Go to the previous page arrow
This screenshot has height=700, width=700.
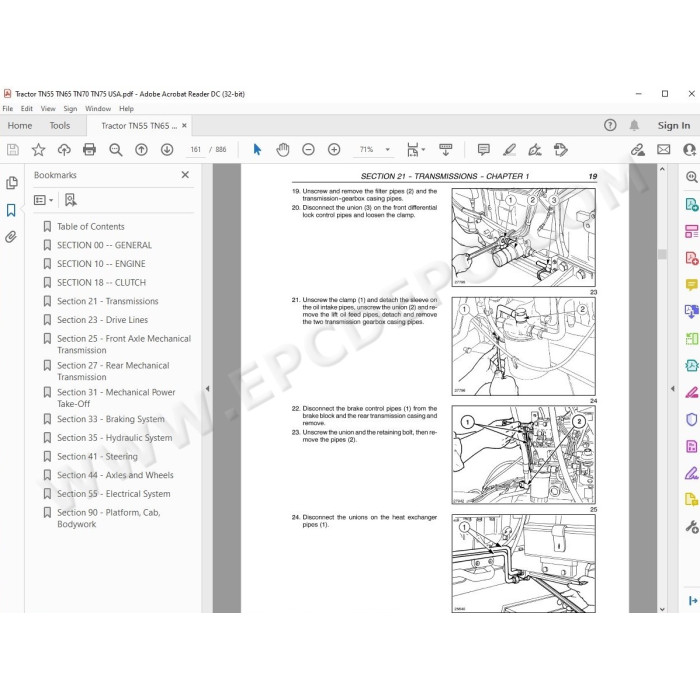coord(142,150)
